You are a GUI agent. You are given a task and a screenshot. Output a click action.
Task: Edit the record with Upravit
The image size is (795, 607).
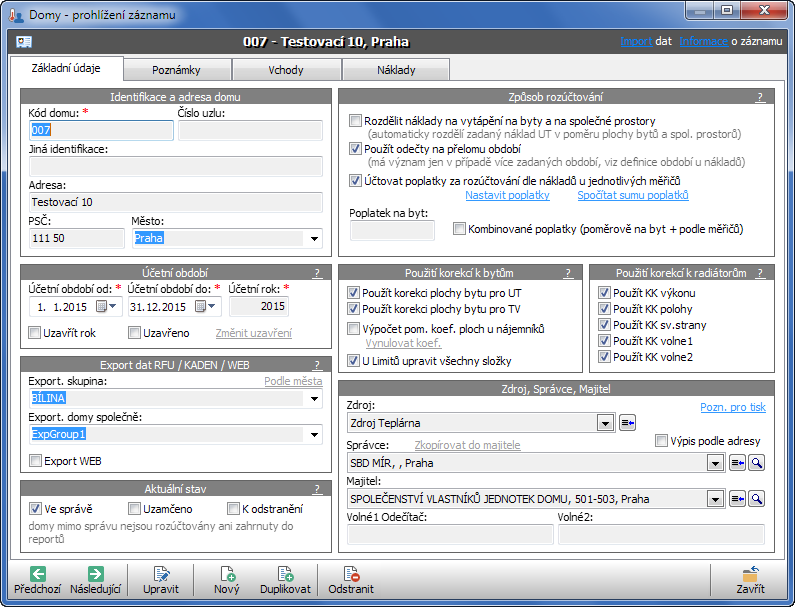[161, 580]
